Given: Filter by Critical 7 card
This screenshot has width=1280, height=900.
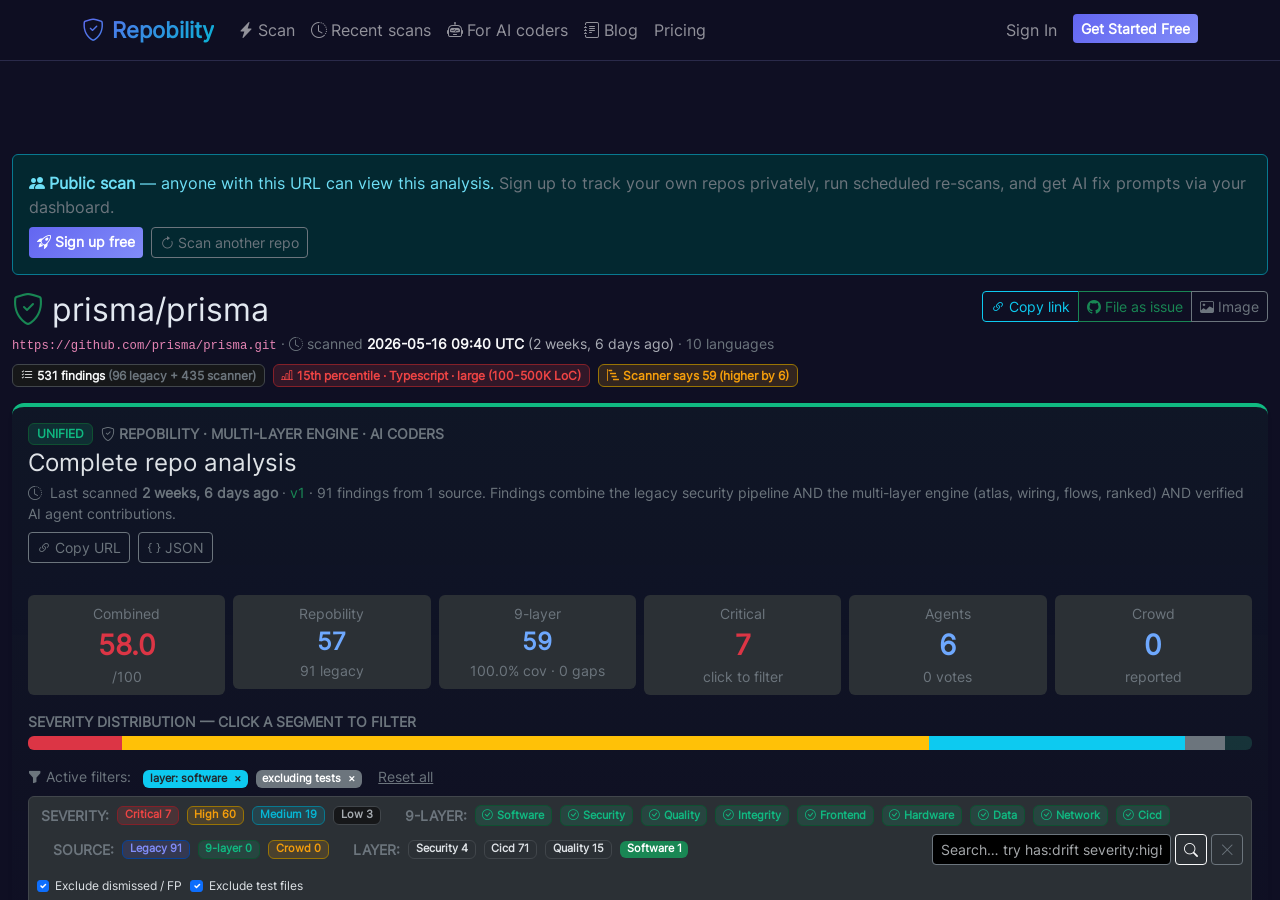Looking at the screenshot, I should (x=742, y=645).
